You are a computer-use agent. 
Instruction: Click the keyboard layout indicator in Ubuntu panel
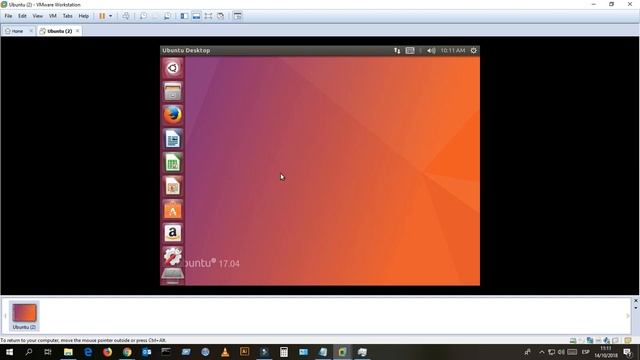coord(410,50)
